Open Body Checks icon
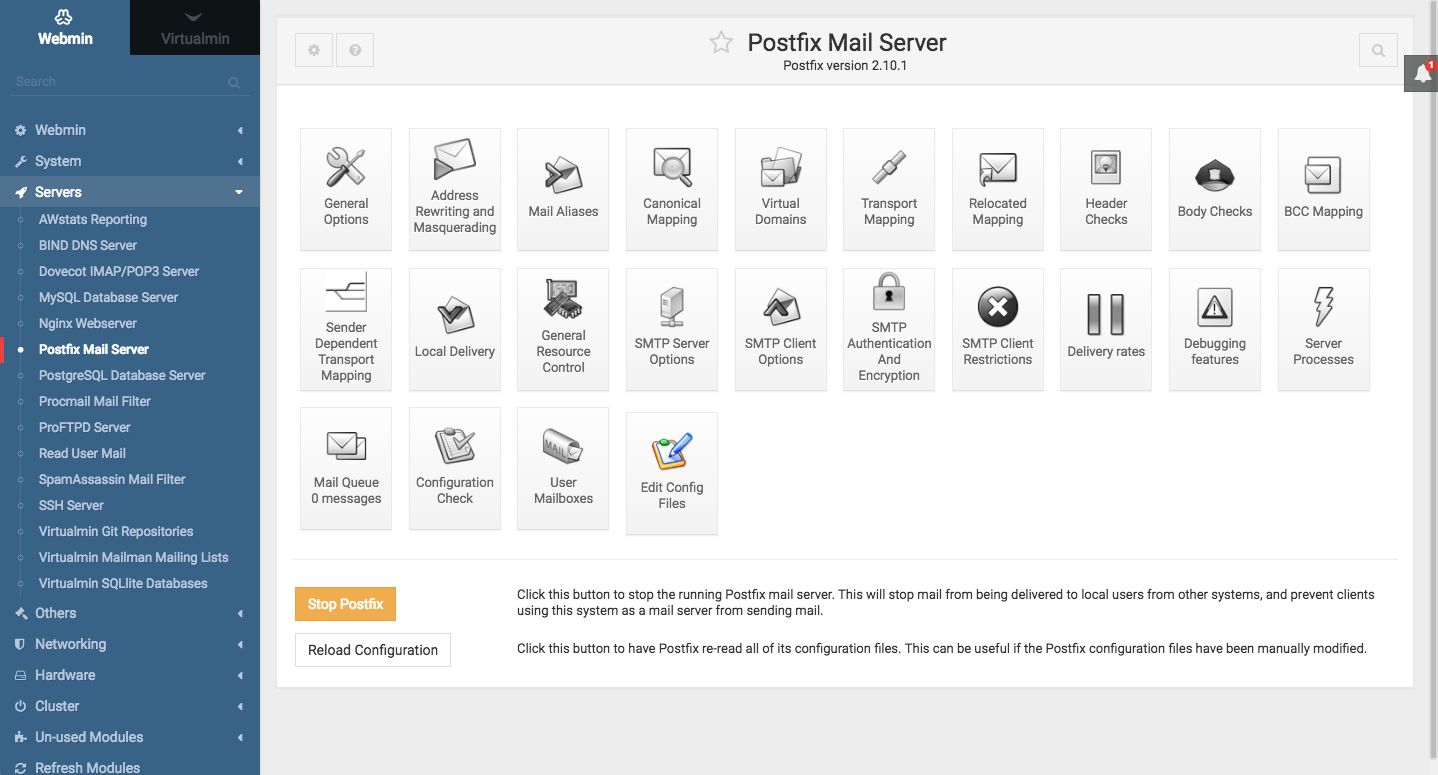This screenshot has width=1438, height=775. 1215,188
